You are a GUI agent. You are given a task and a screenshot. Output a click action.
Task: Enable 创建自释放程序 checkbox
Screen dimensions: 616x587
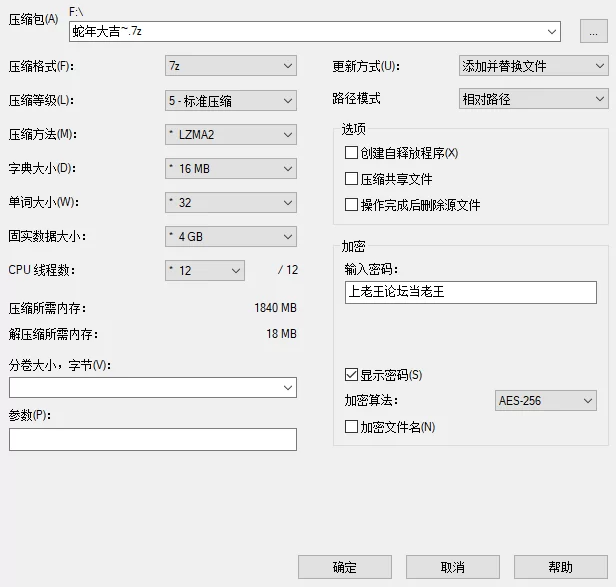click(x=401, y=153)
